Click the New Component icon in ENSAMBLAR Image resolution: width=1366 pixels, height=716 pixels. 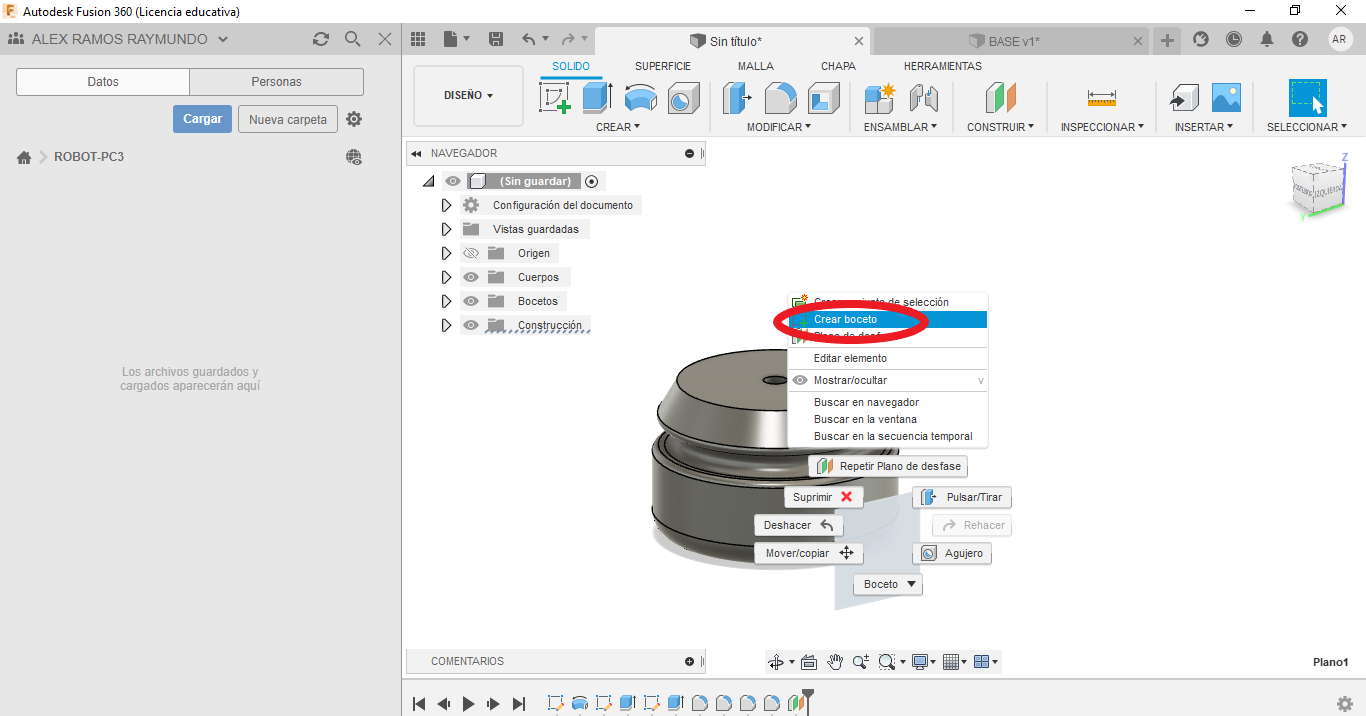880,98
